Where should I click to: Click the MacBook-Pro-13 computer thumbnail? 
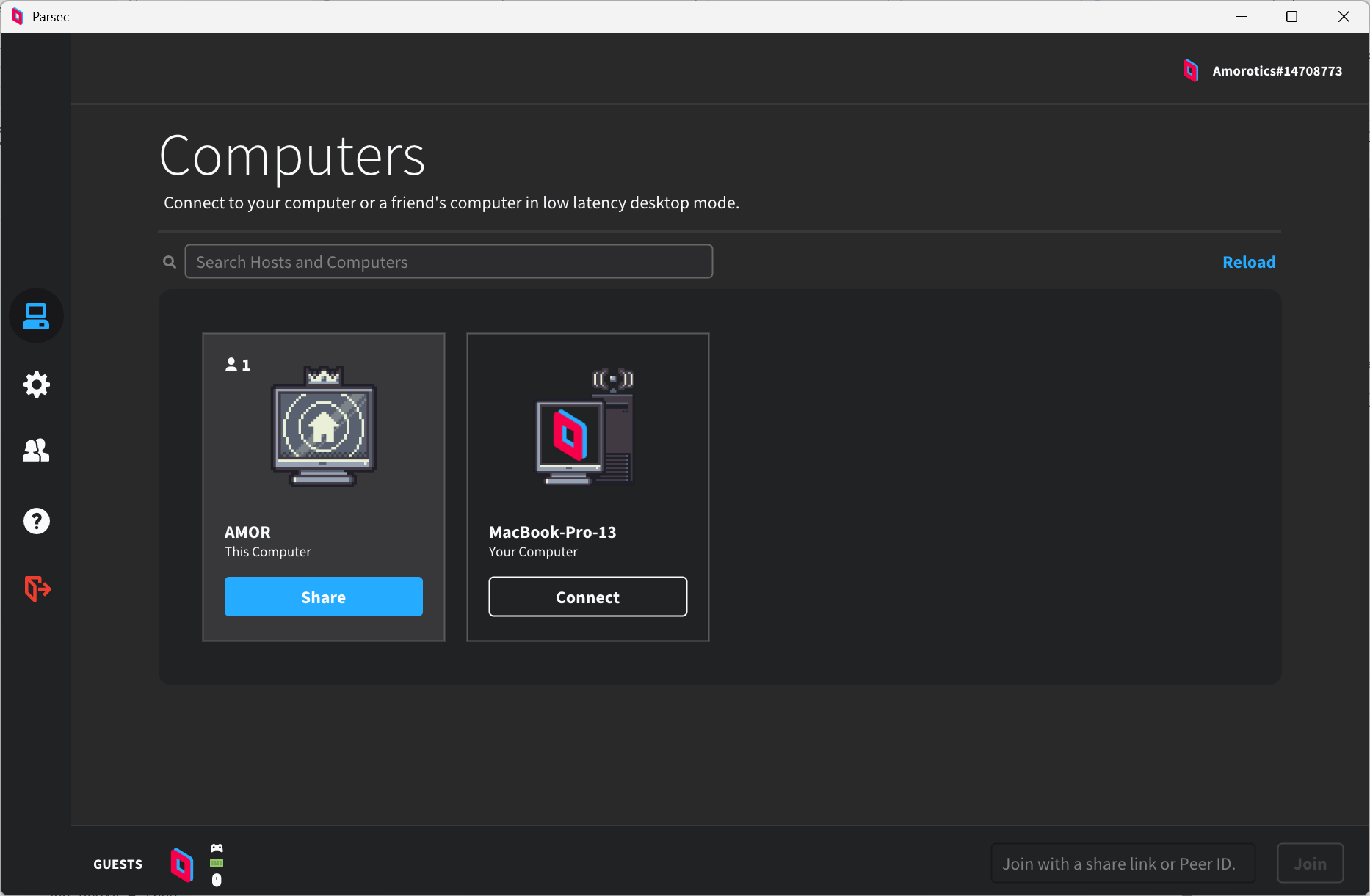click(587, 426)
